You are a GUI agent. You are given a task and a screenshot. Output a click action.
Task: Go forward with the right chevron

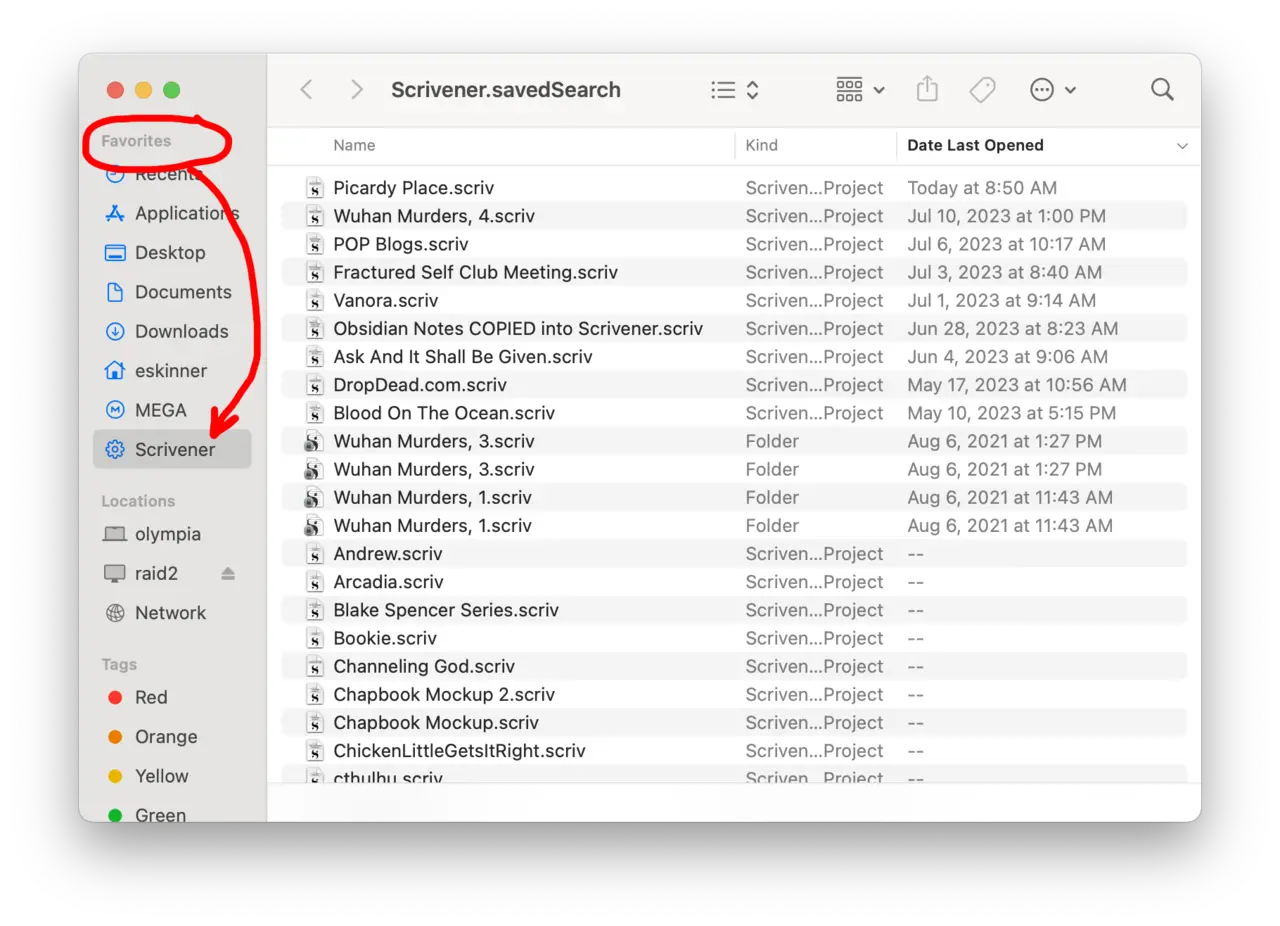coord(356,90)
